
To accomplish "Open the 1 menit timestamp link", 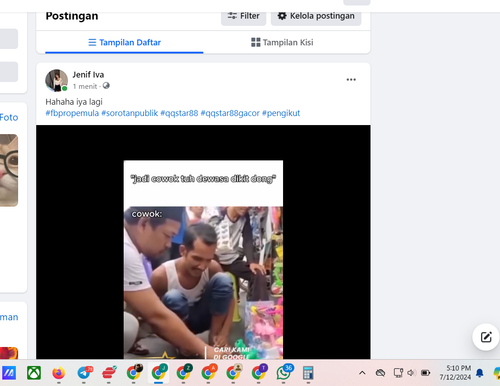I will pyautogui.click(x=85, y=86).
